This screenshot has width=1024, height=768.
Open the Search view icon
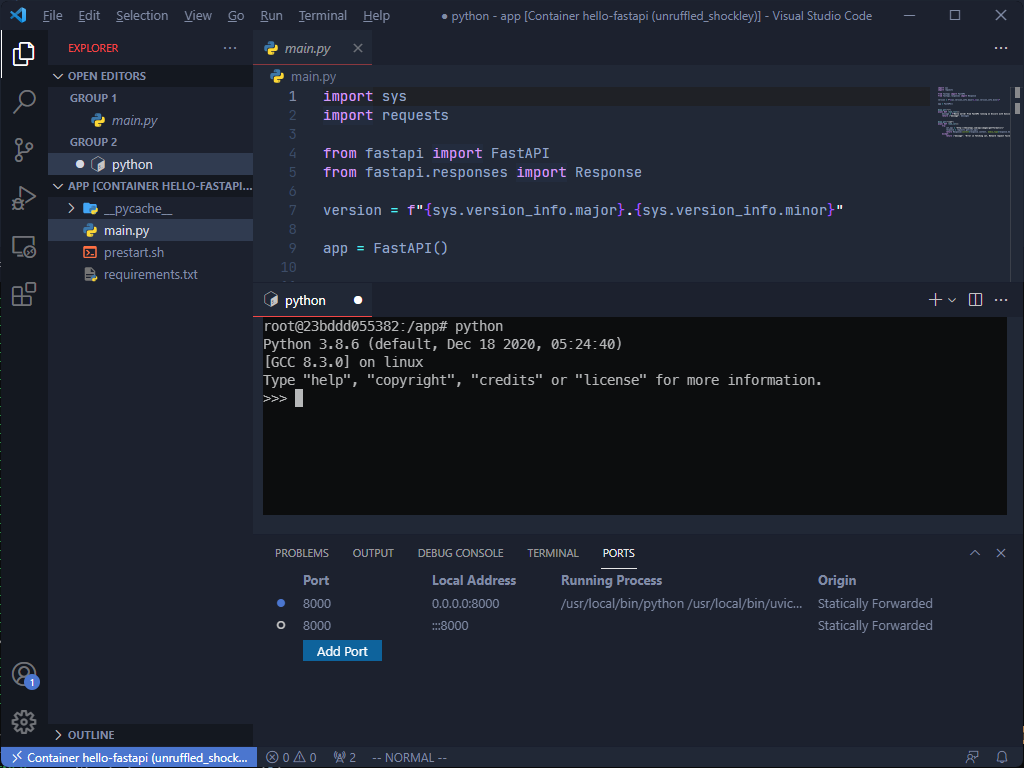point(24,101)
